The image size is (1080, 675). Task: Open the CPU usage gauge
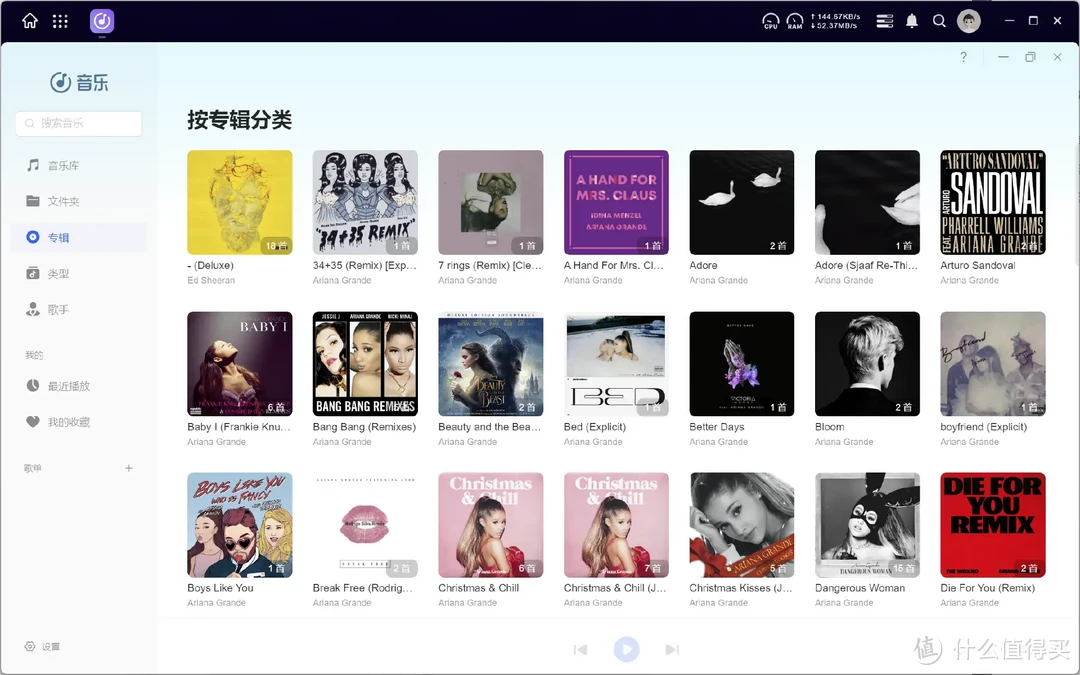pyautogui.click(x=770, y=21)
